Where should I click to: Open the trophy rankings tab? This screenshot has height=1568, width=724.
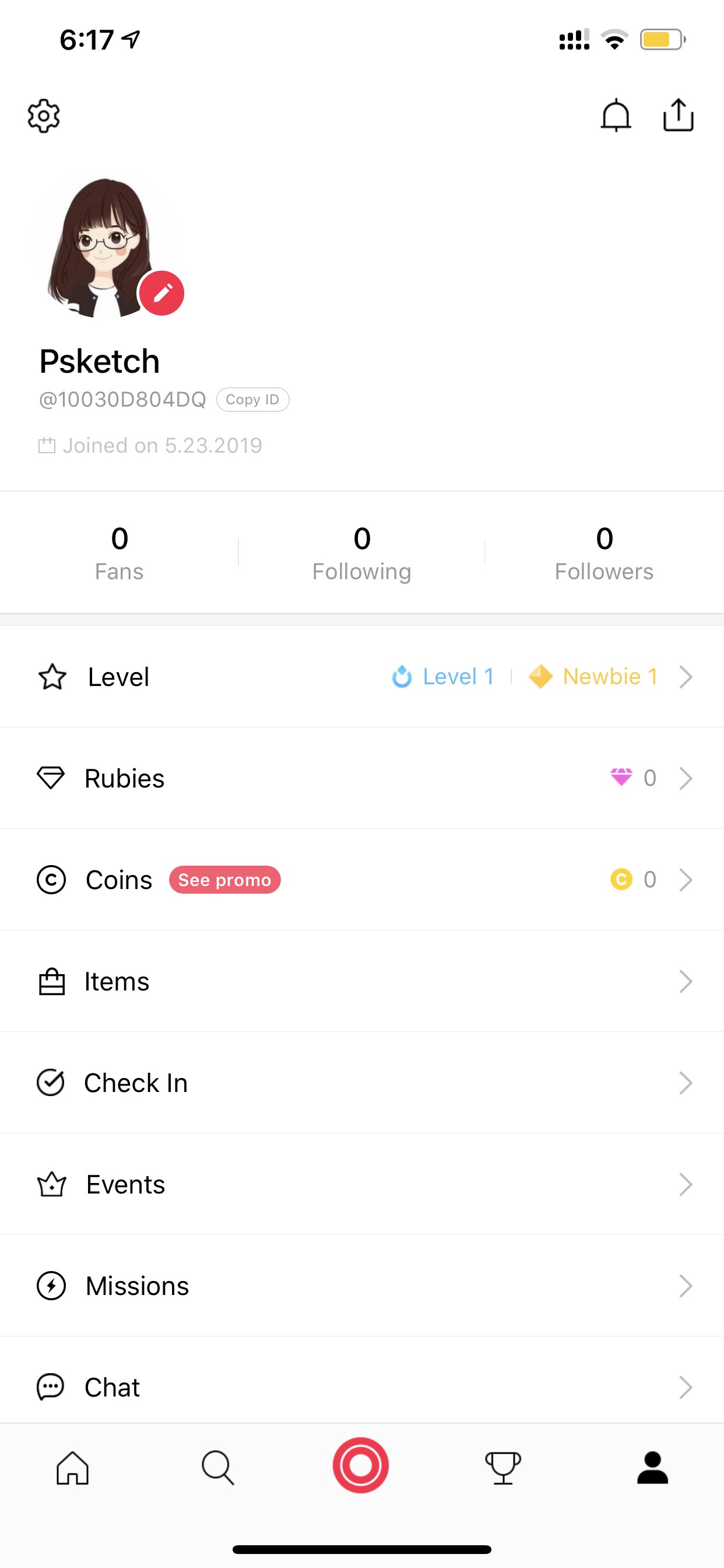click(x=503, y=1468)
